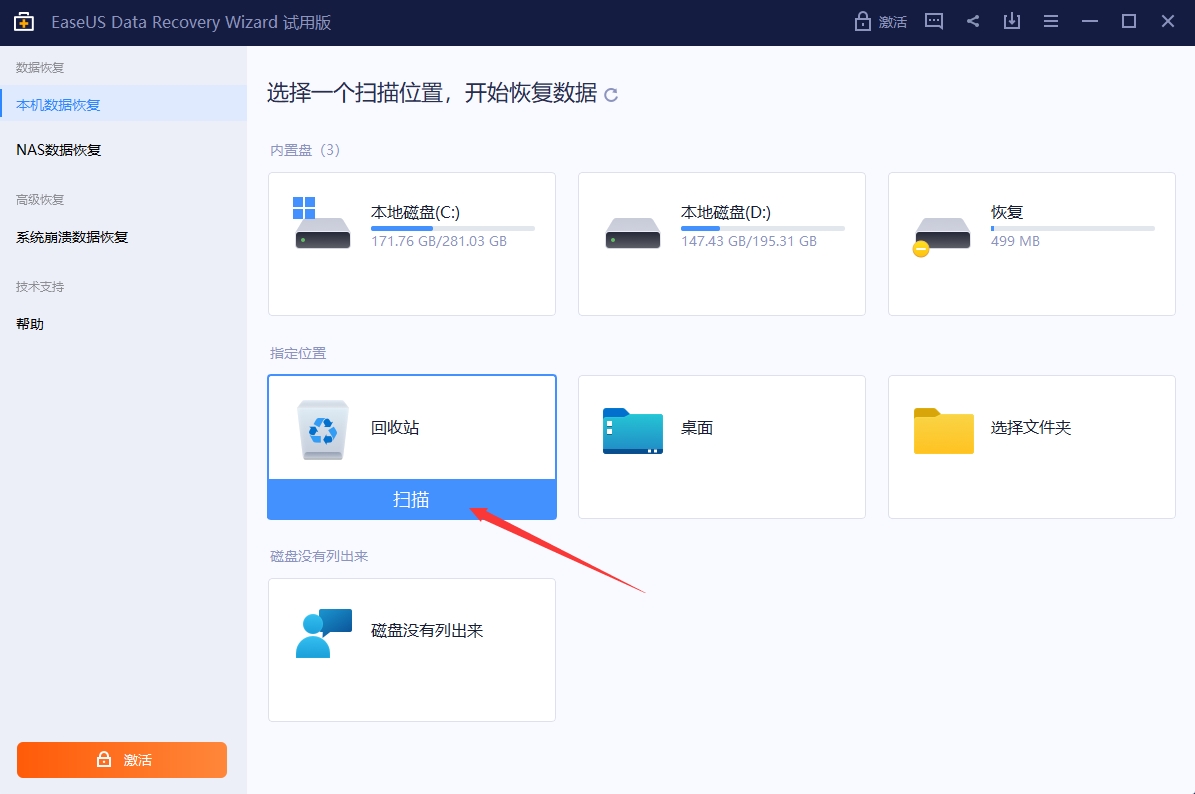Open 系统崩溃数据恢复 in sidebar
This screenshot has height=794, width=1195.
tap(72, 237)
